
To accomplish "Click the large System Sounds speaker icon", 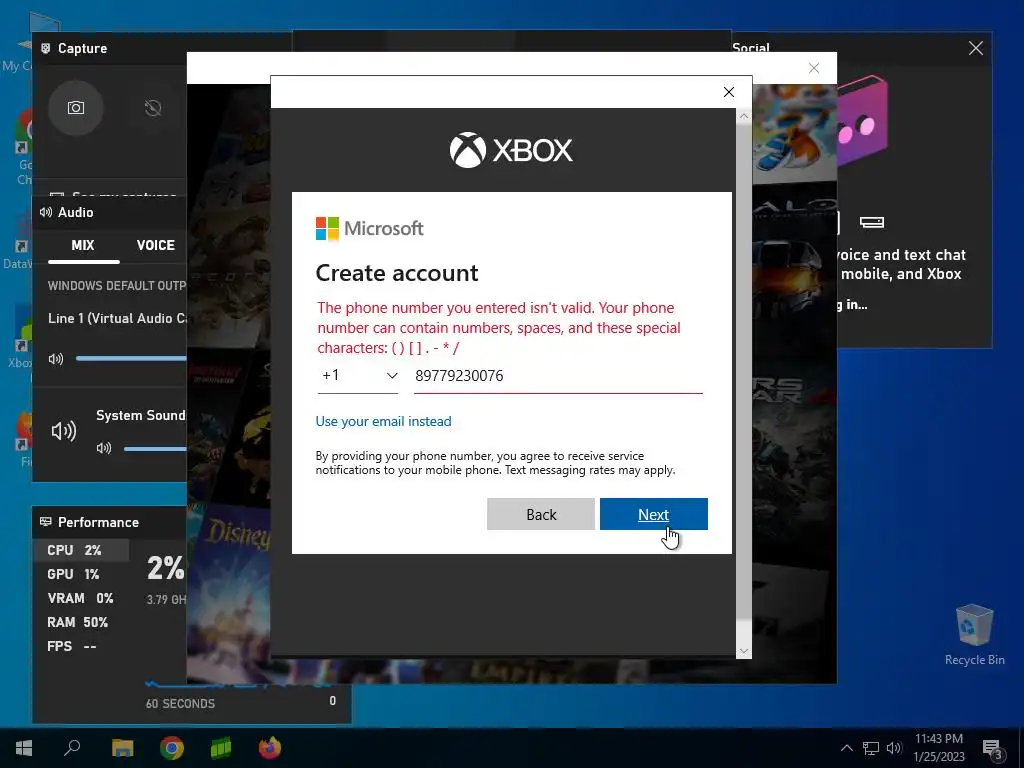I will click(x=64, y=430).
